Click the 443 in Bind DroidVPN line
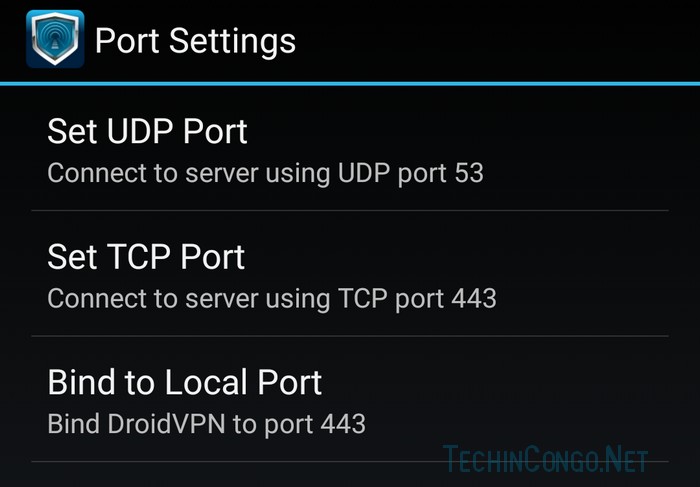Screen dimensions: 700x487 [343, 424]
